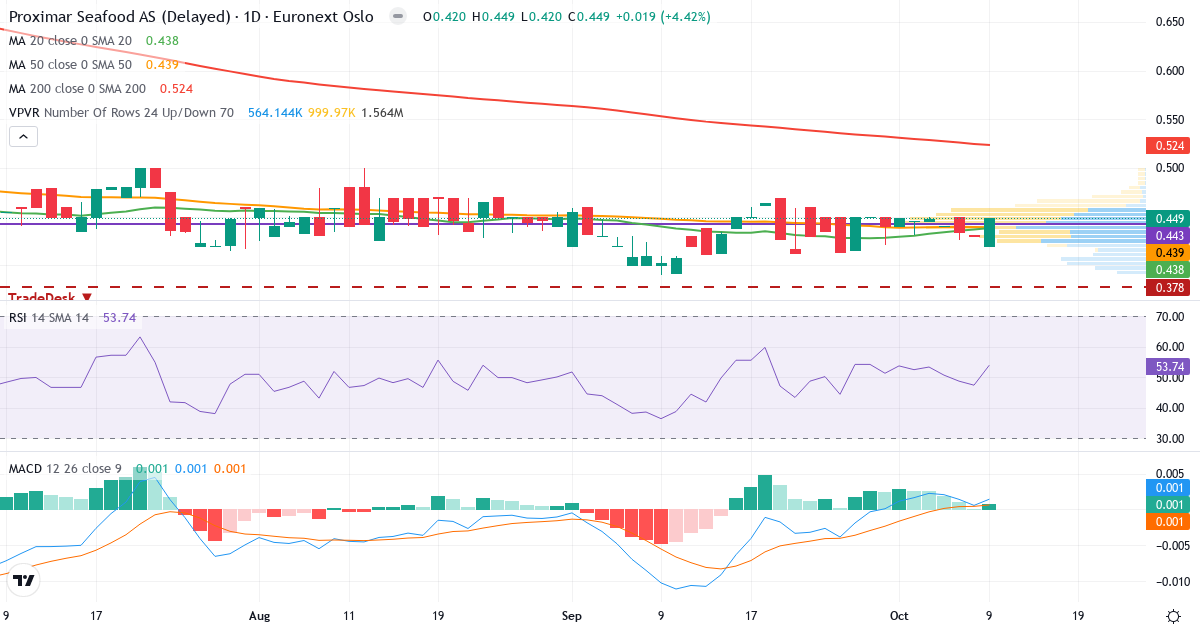Collapse the indicator legend with the chevron button
Screen dimensions: 1200x630
tap(24, 137)
